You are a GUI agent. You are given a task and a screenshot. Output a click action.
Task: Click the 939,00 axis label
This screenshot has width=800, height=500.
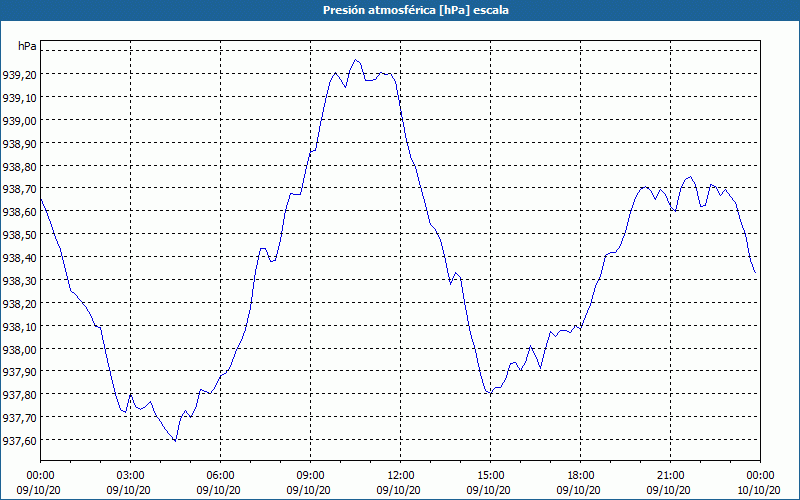[19, 121]
